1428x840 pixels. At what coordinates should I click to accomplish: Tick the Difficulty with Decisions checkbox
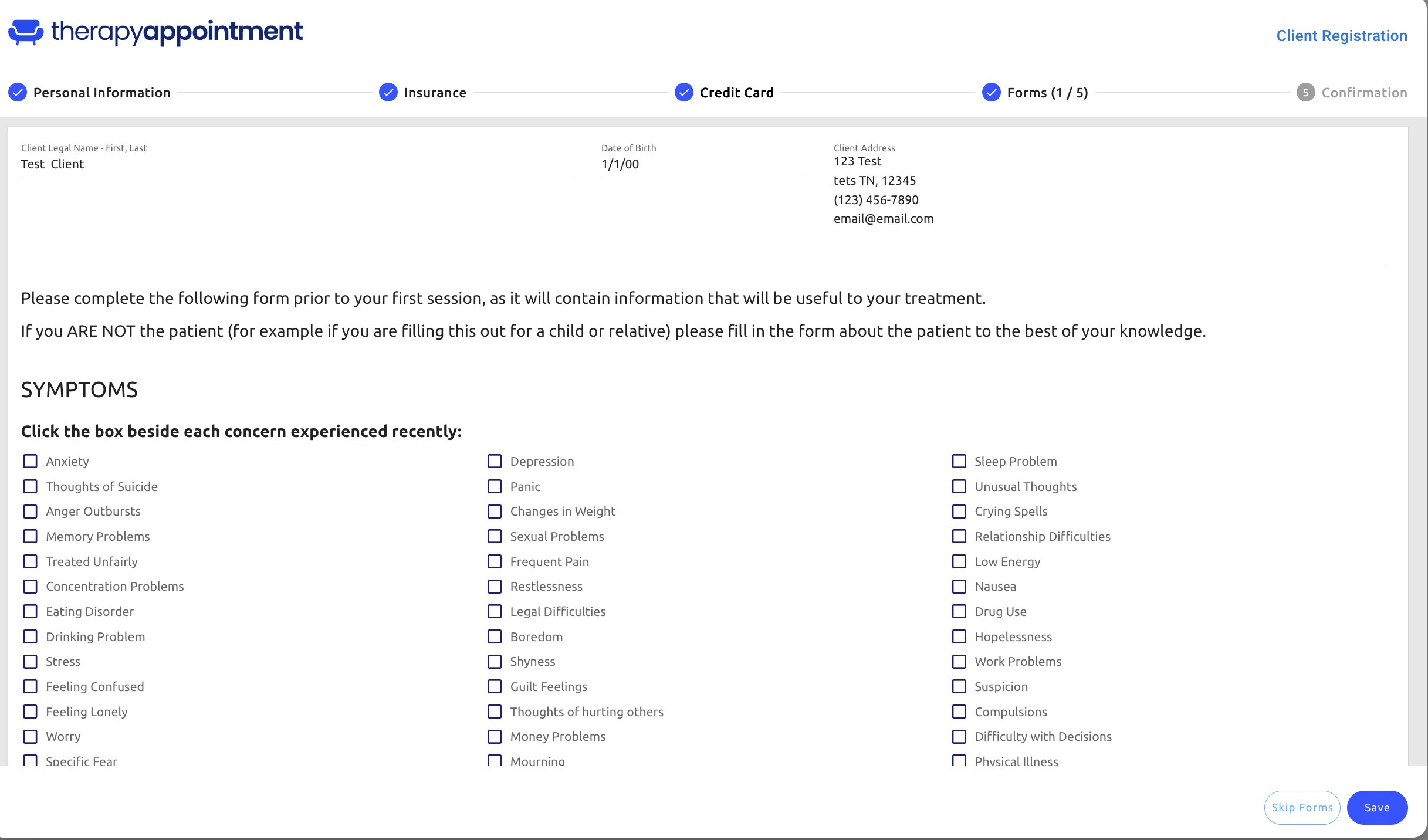959,736
